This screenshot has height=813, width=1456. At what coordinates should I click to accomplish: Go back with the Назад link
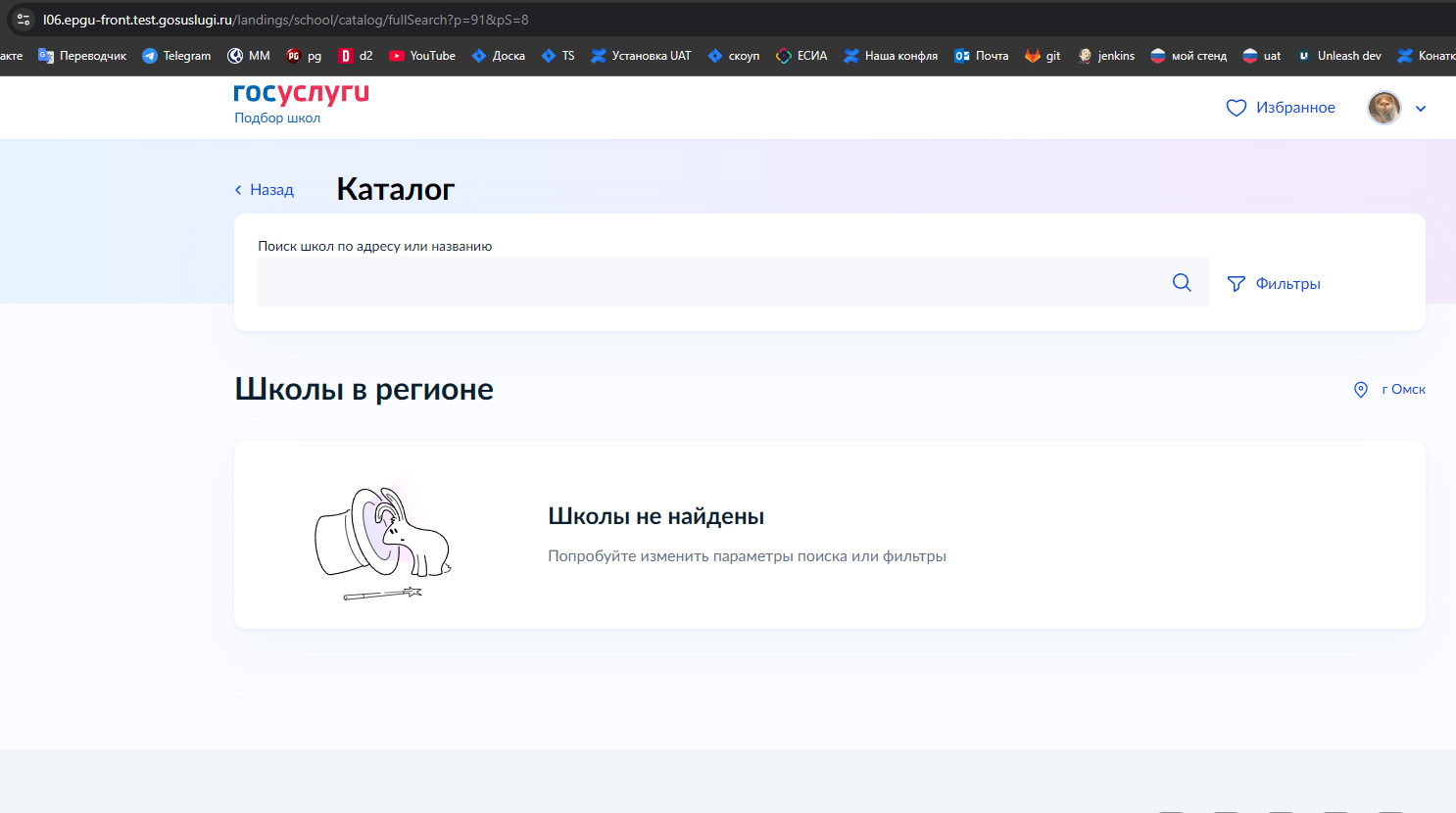click(x=265, y=190)
